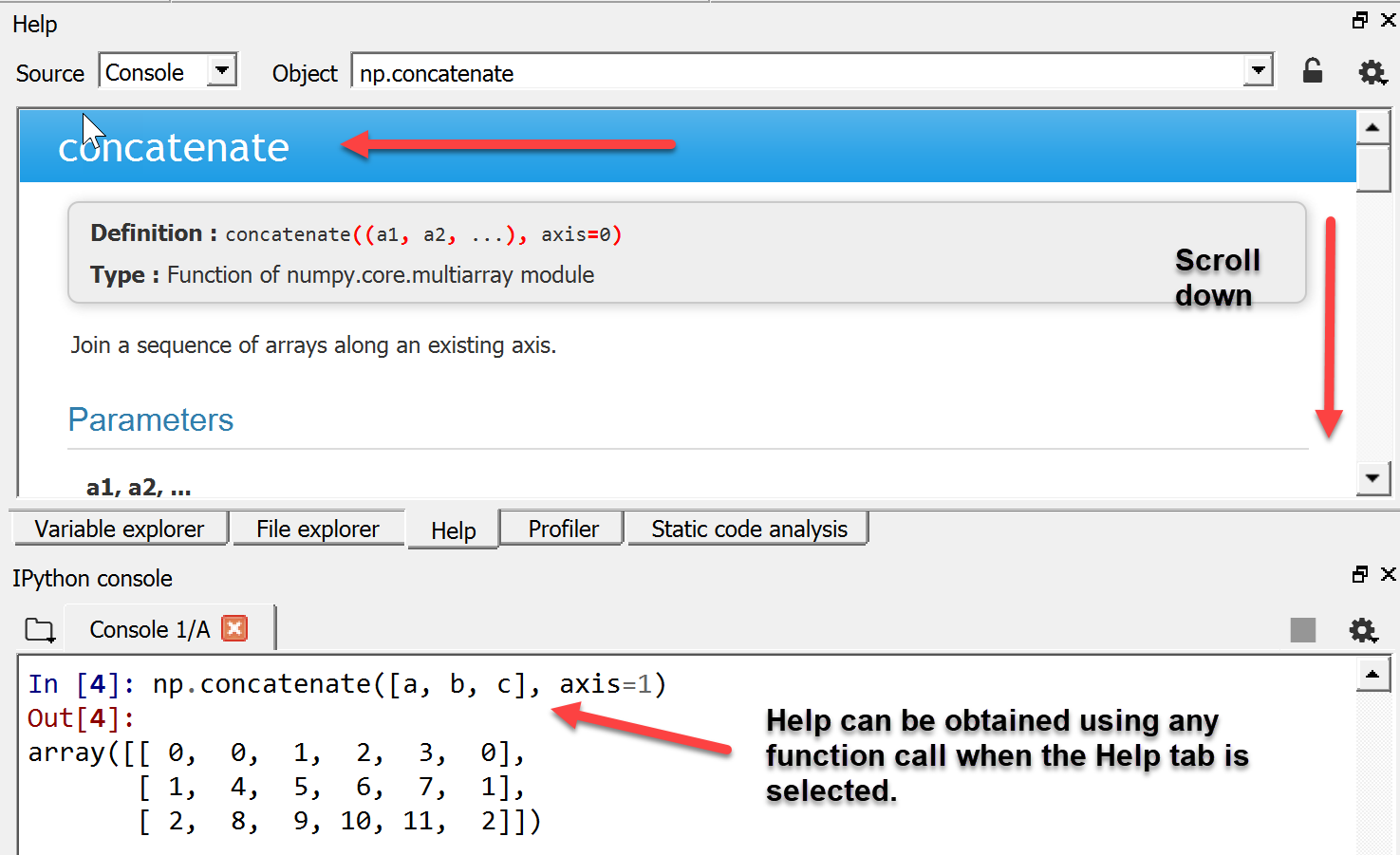This screenshot has height=855, width=1400.
Task: Click the 'Function of numpy.core.multiarray module' text
Action: [381, 274]
